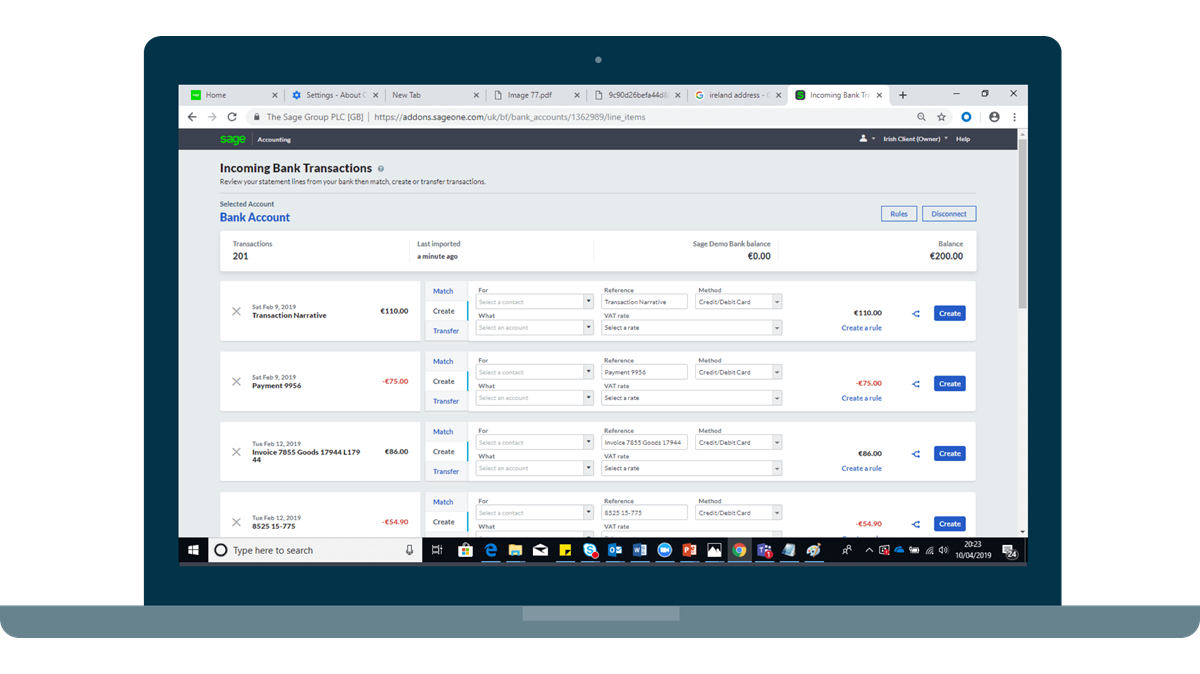1200x674 pixels.
Task: Click the Sage logo in header
Action: [232, 139]
